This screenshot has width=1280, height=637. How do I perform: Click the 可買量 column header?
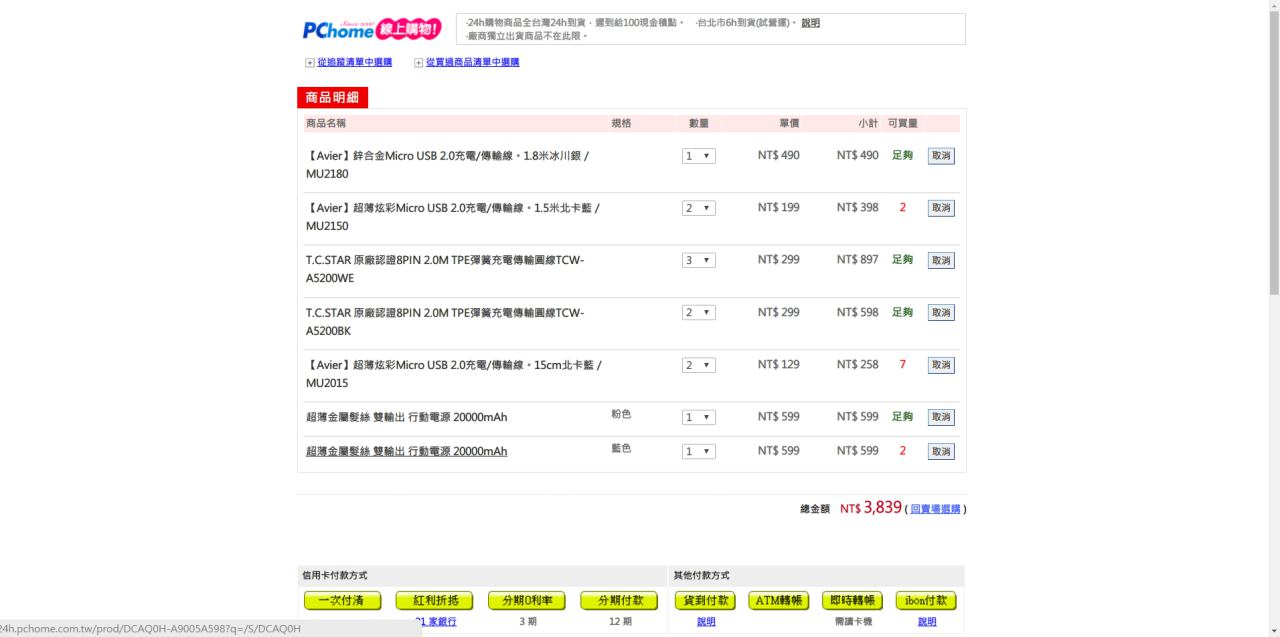(x=903, y=123)
